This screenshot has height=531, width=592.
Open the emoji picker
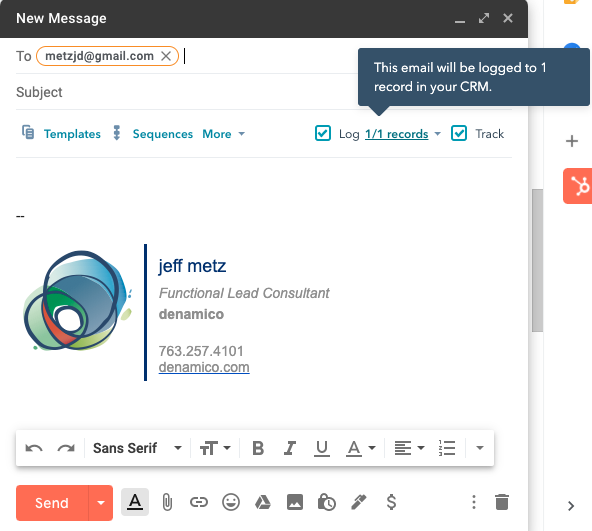(231, 502)
